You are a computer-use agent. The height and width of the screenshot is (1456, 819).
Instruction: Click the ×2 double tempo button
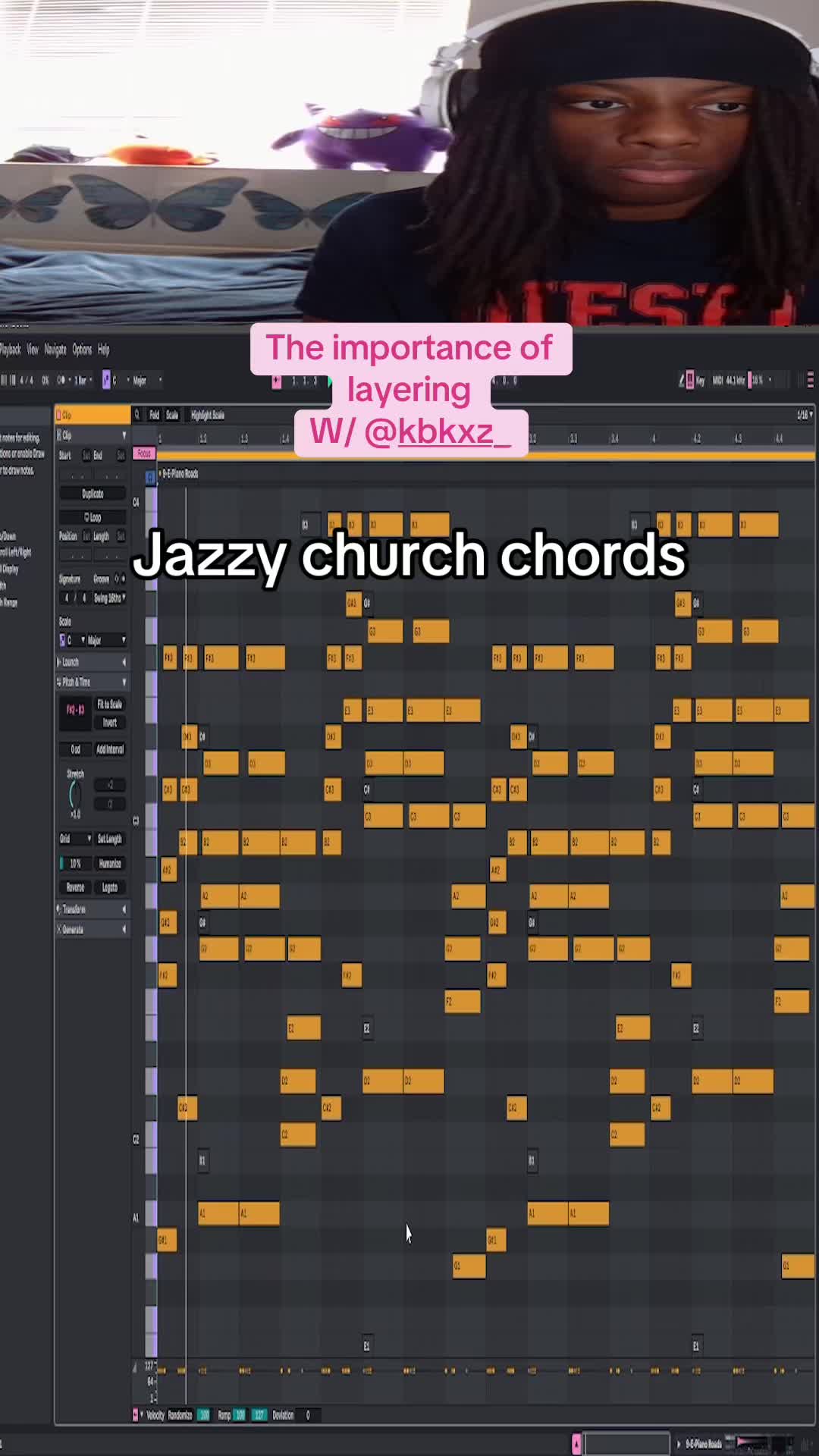click(110, 785)
